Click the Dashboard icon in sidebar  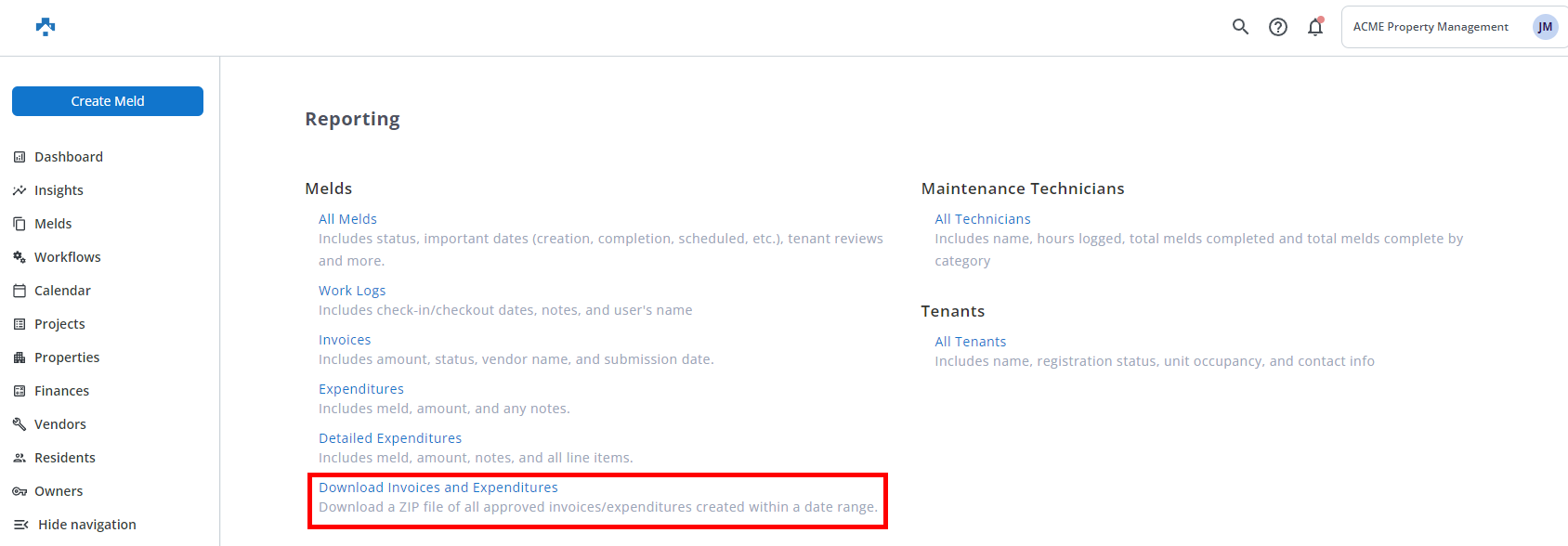(20, 157)
